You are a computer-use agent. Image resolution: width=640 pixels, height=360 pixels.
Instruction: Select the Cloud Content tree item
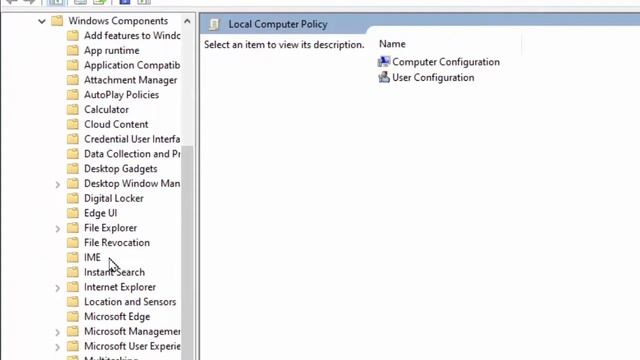coord(116,124)
